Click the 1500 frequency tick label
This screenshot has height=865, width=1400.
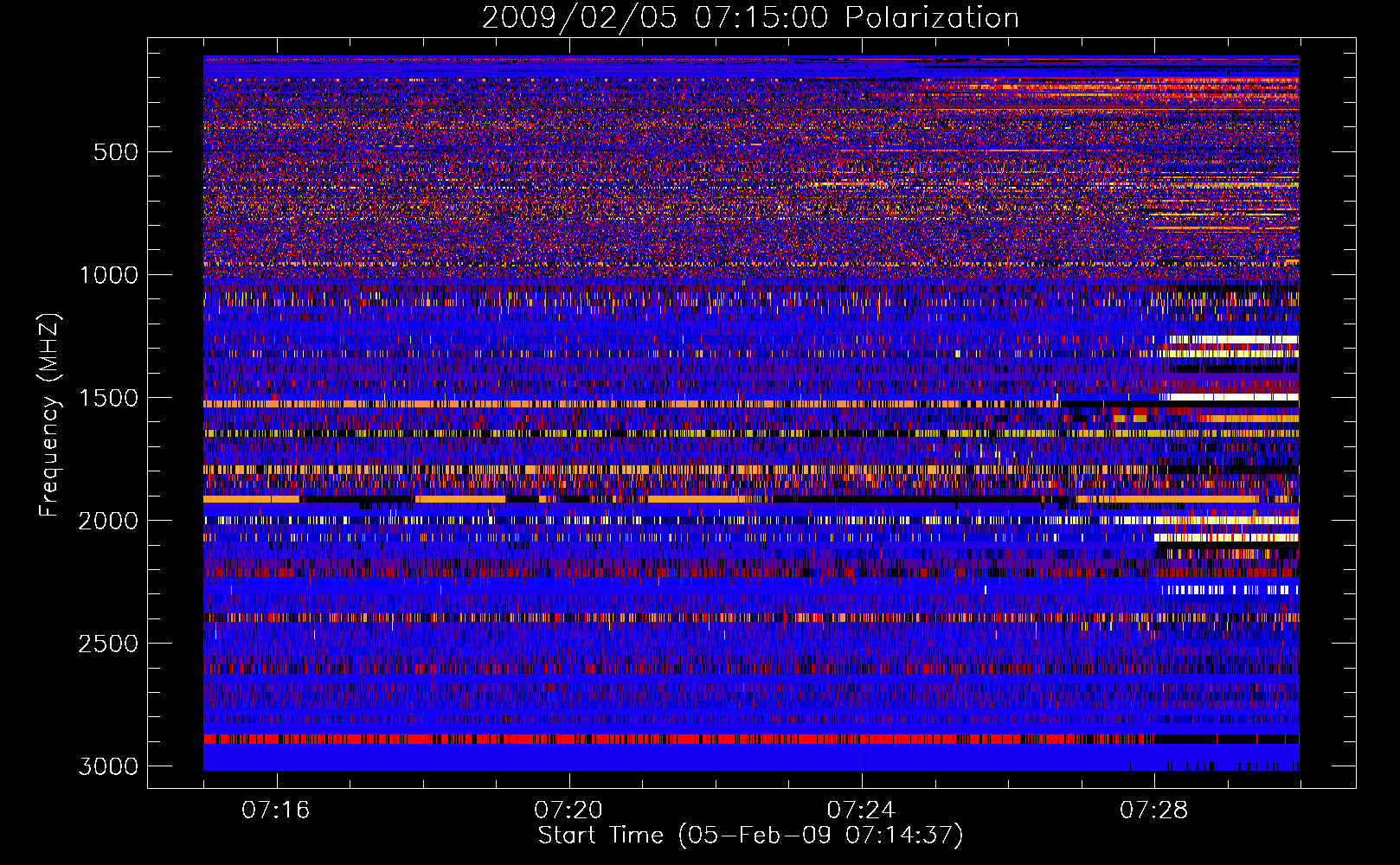(108, 398)
